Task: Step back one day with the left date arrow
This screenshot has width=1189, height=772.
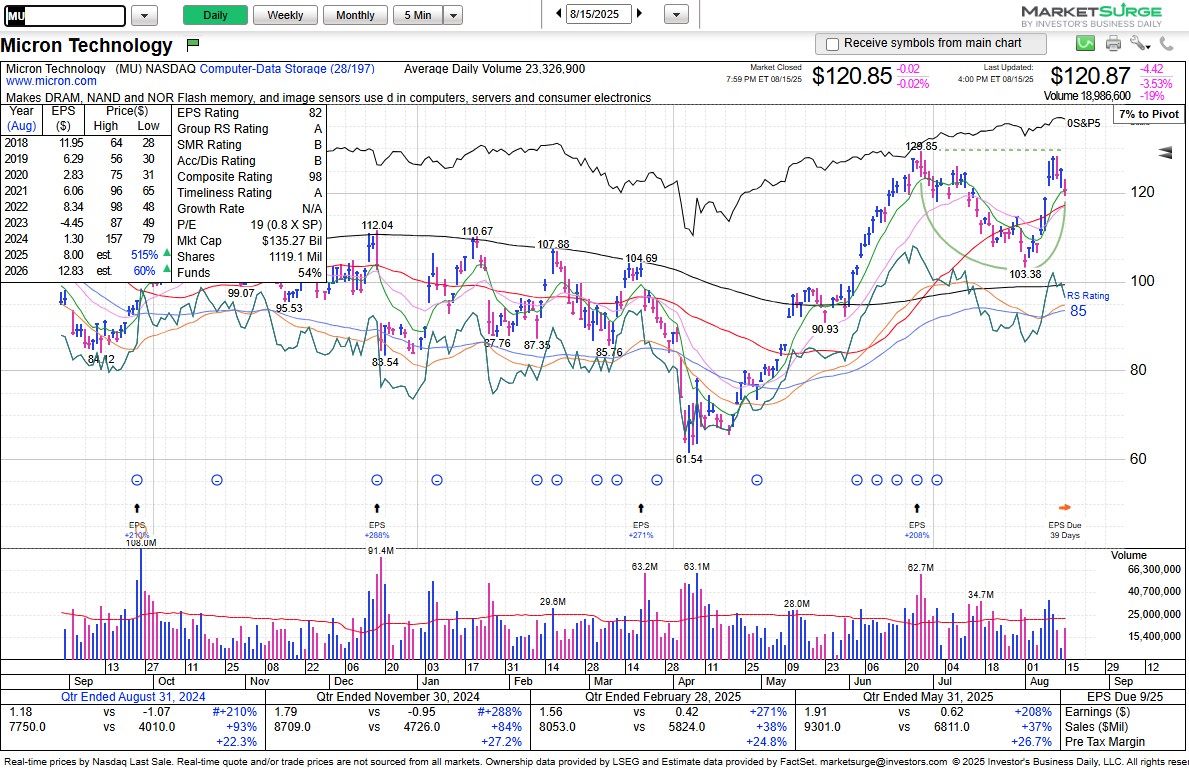Action: (558, 14)
